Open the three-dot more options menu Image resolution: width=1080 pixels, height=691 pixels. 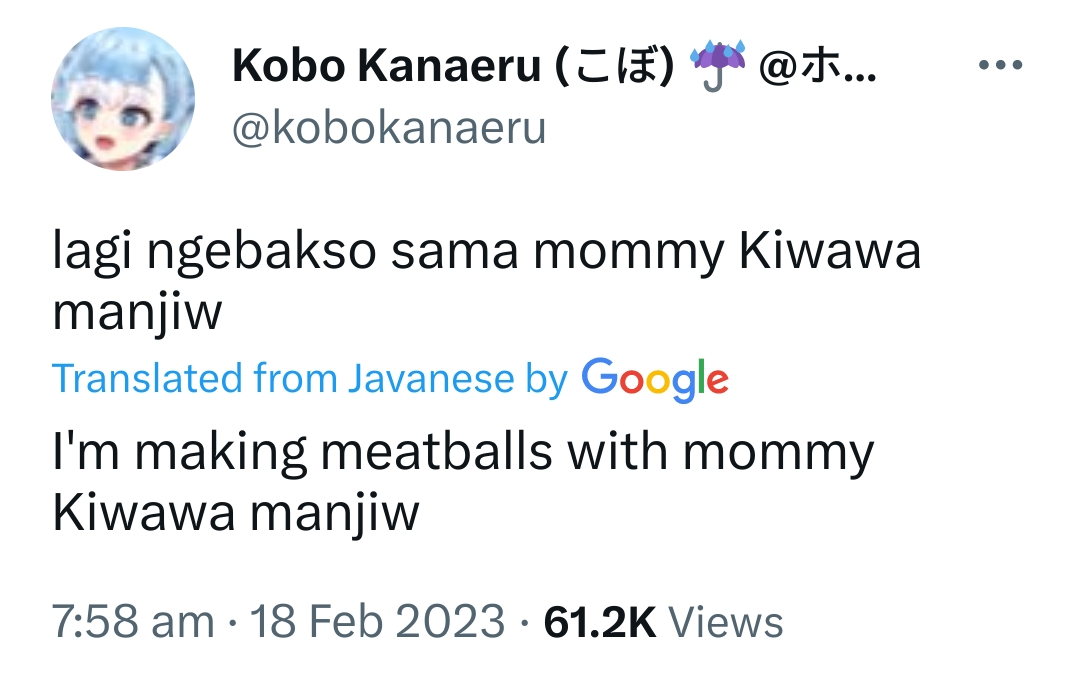pyautogui.click(x=999, y=66)
